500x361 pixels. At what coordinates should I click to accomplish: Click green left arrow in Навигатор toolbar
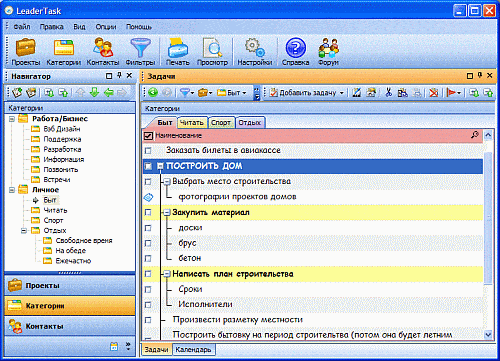point(109,92)
